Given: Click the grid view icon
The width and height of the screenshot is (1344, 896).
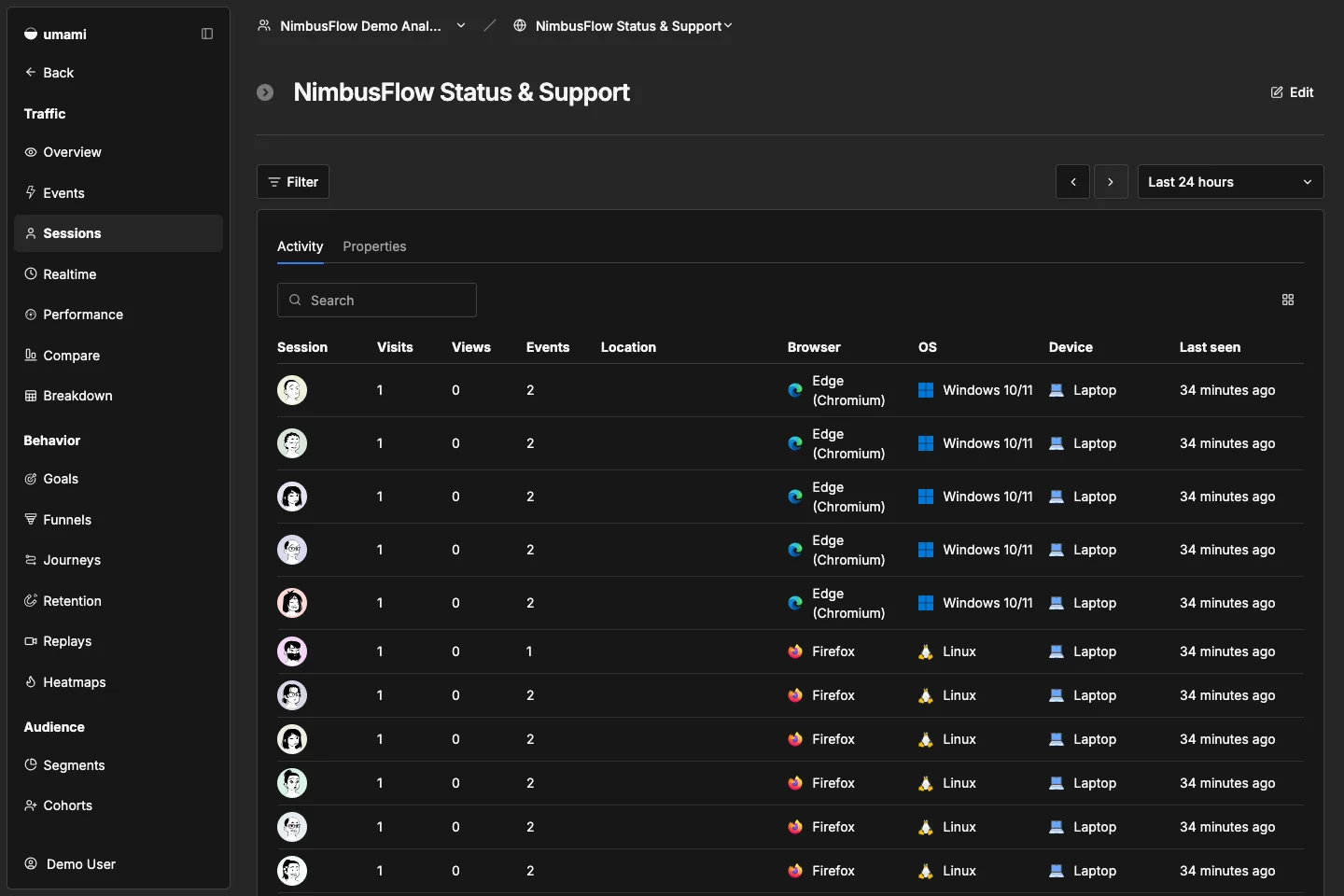Looking at the screenshot, I should coord(1288,300).
